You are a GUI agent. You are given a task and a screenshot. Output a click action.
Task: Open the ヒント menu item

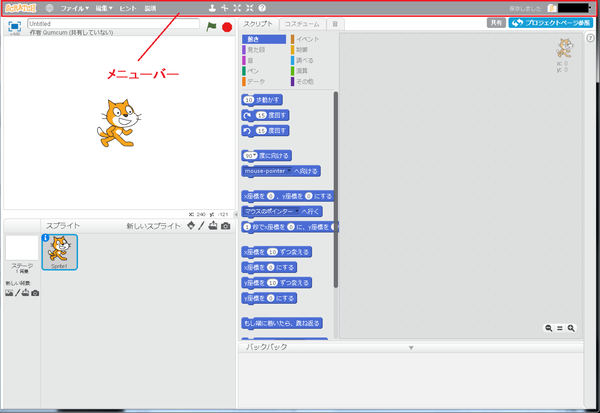(x=128, y=8)
